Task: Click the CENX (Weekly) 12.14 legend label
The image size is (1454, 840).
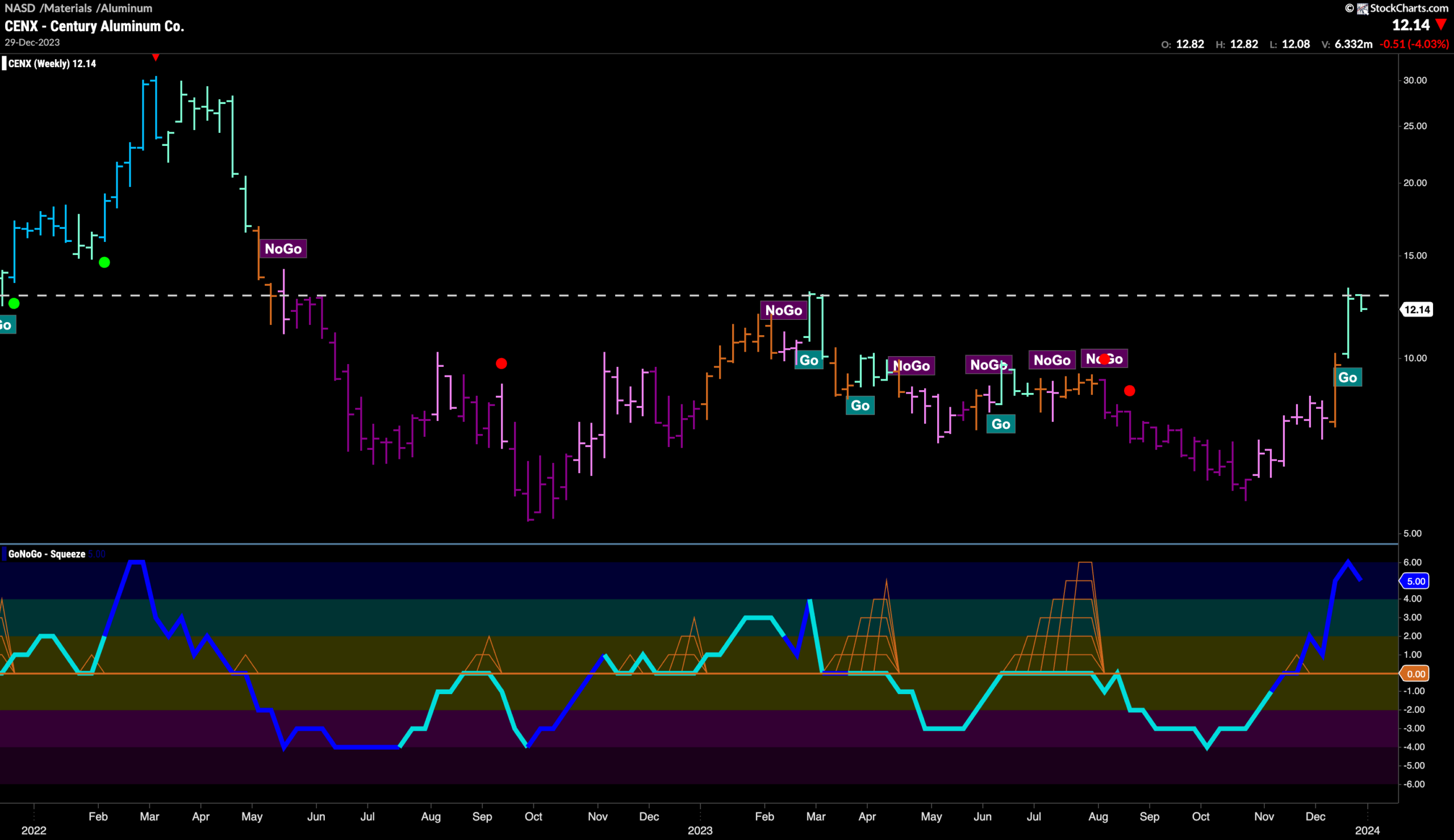Action: pos(52,64)
